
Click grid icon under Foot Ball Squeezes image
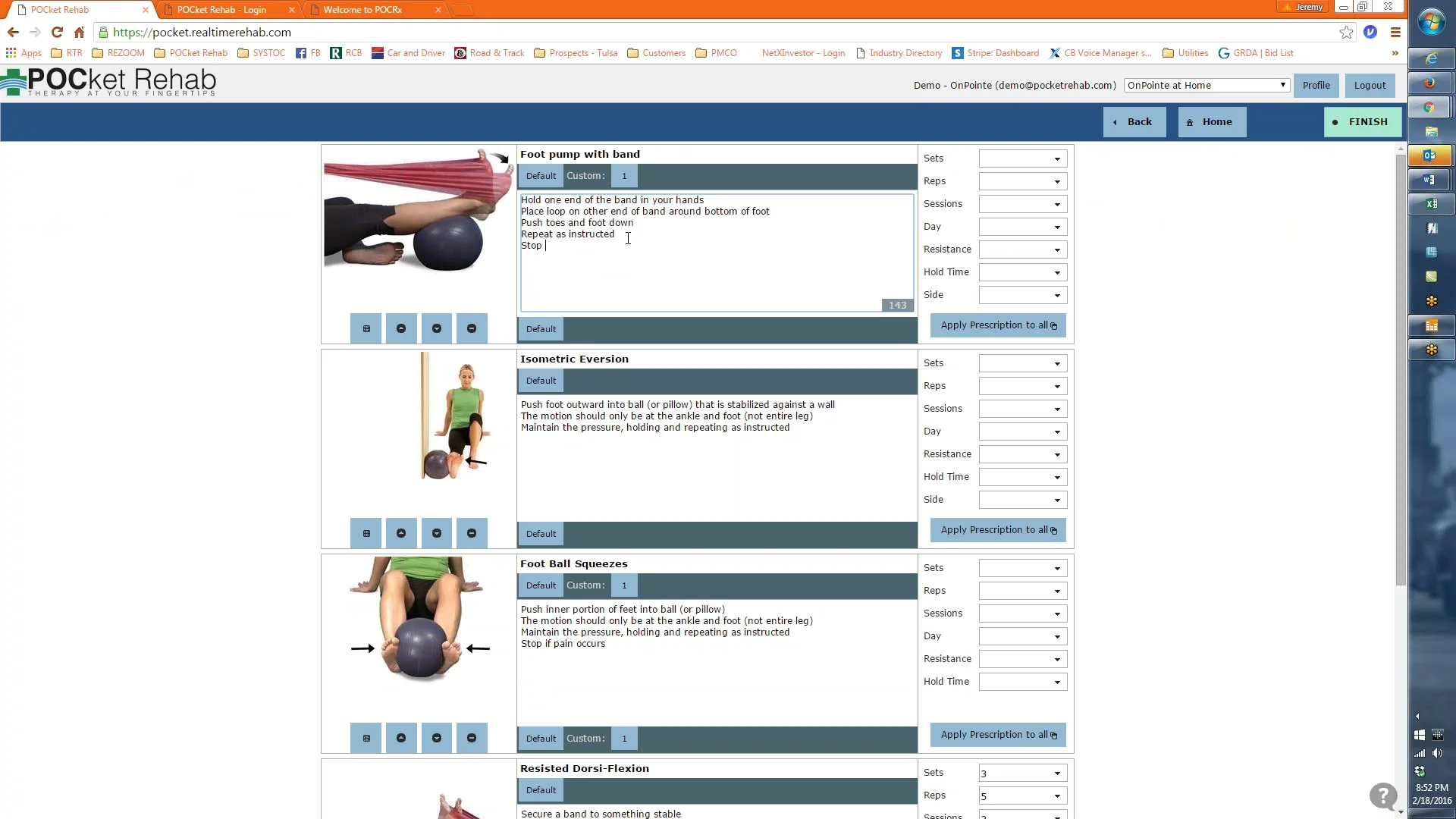click(366, 738)
